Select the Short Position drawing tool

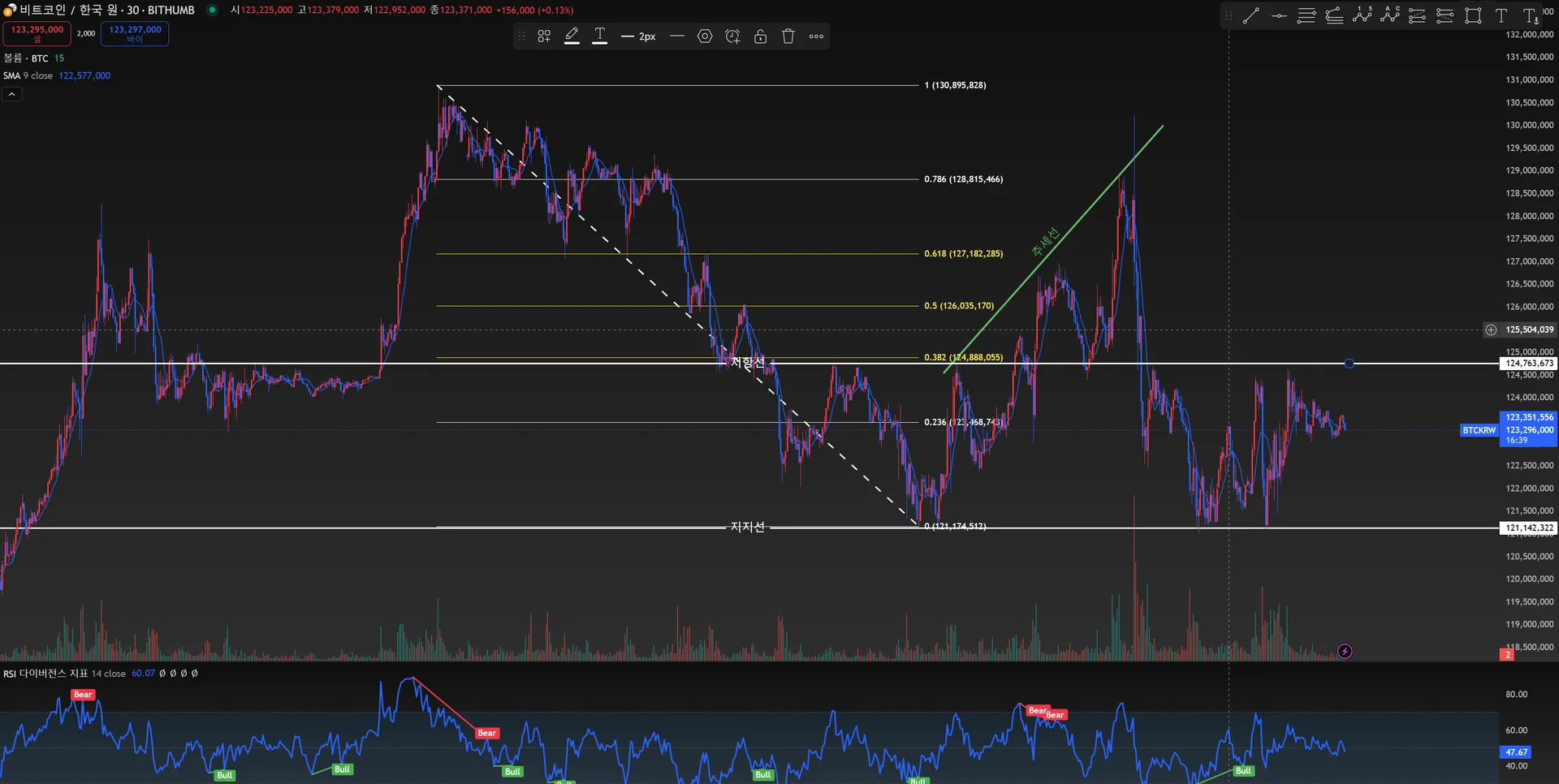(x=1445, y=15)
